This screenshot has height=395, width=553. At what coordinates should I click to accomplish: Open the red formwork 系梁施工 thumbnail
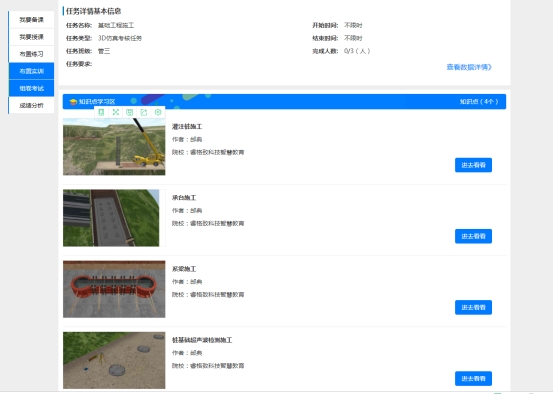[114, 289]
